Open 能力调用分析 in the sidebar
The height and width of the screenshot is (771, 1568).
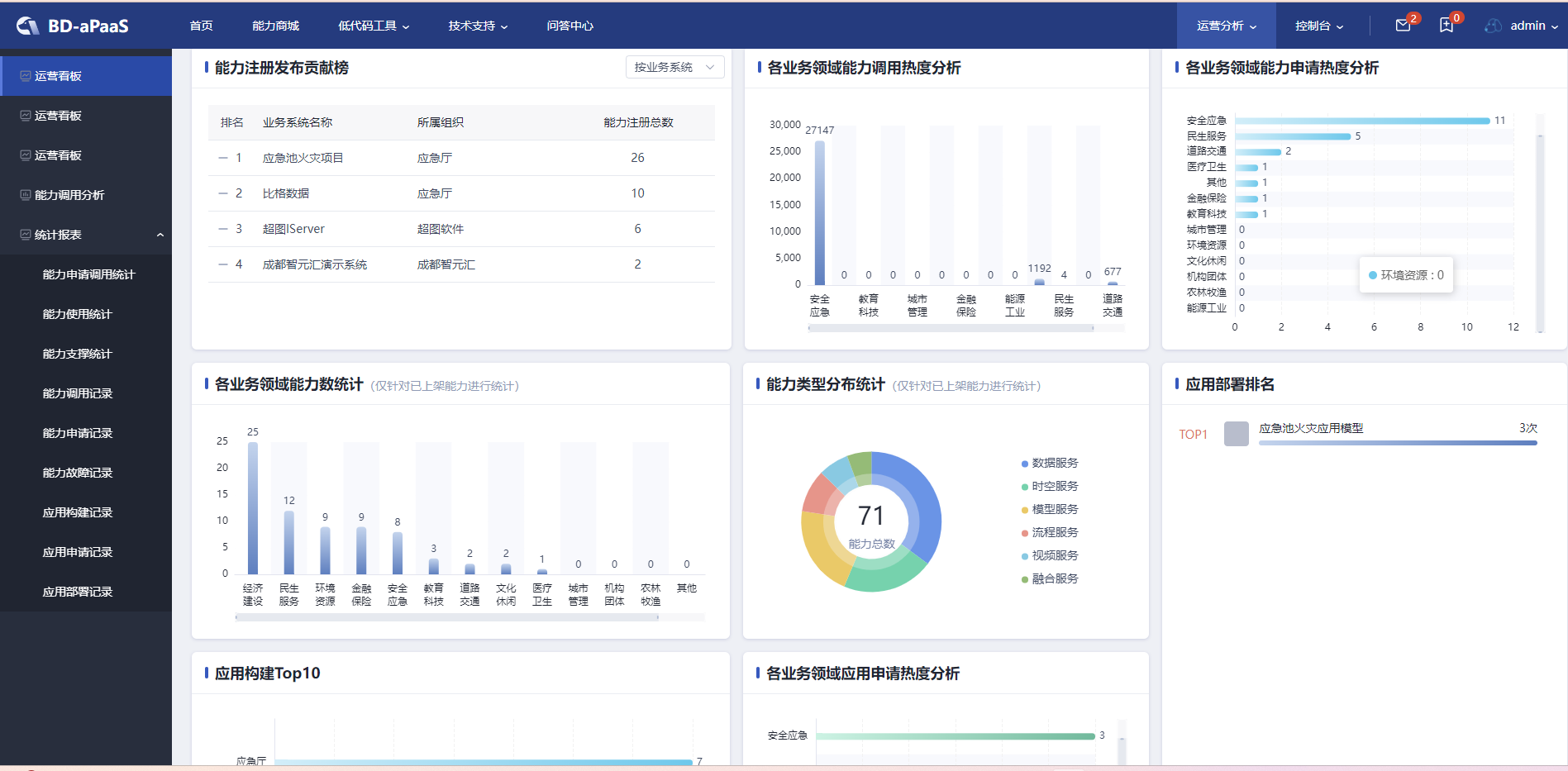[86, 195]
